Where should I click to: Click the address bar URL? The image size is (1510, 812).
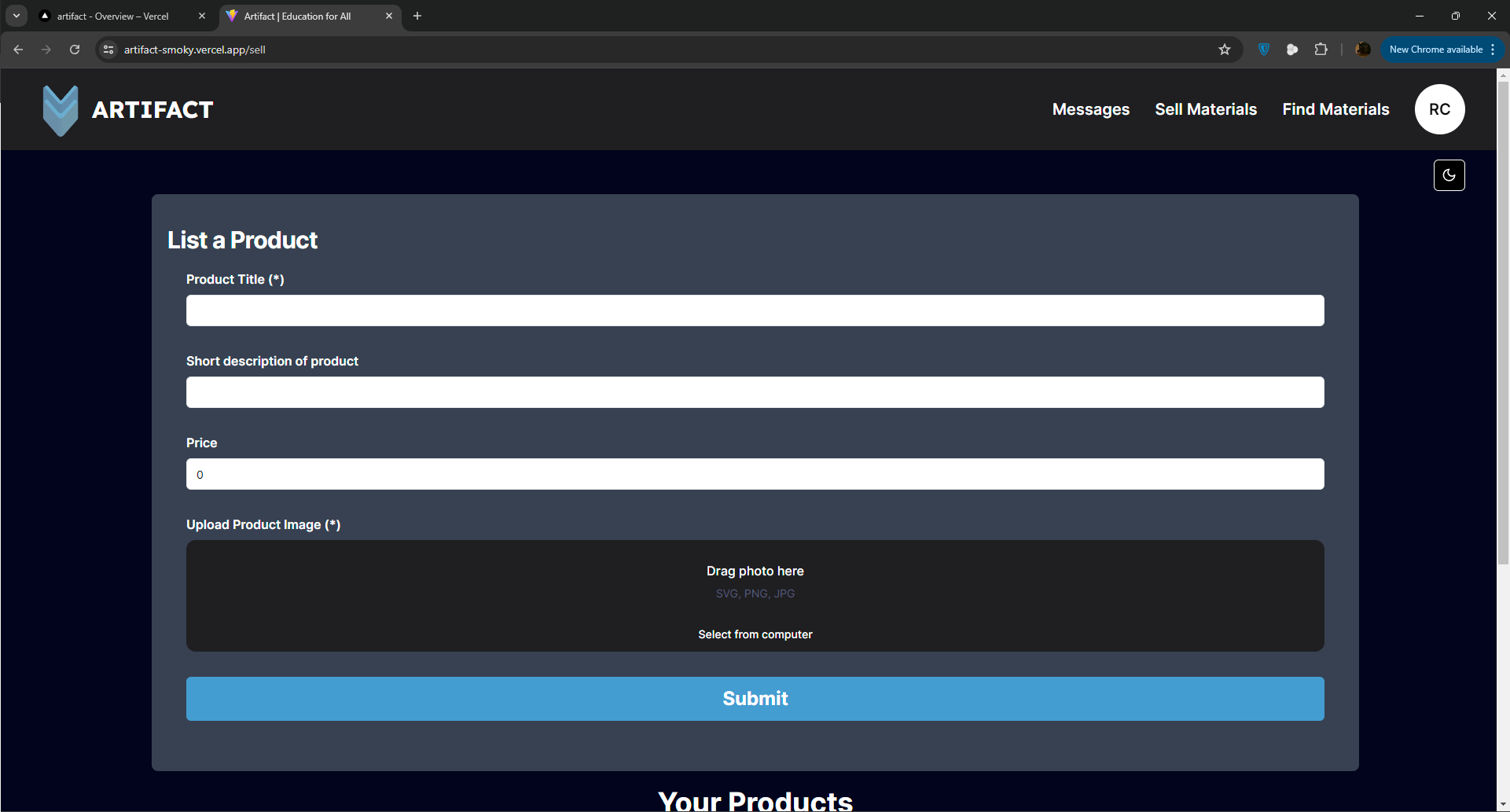point(195,50)
